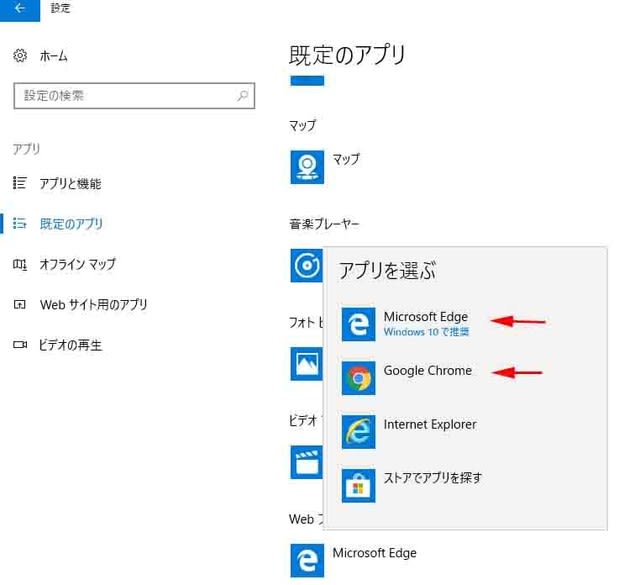Viewport: 640px width, 585px height.
Task: Click the マップ section heading
Action: click(302, 125)
